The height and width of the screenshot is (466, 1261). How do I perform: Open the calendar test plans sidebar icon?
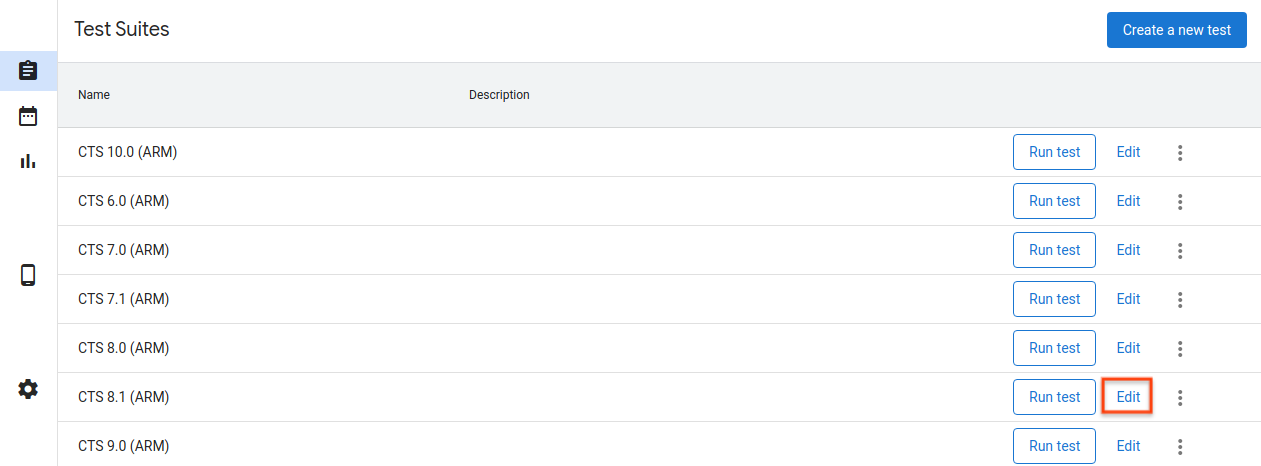tap(28, 116)
